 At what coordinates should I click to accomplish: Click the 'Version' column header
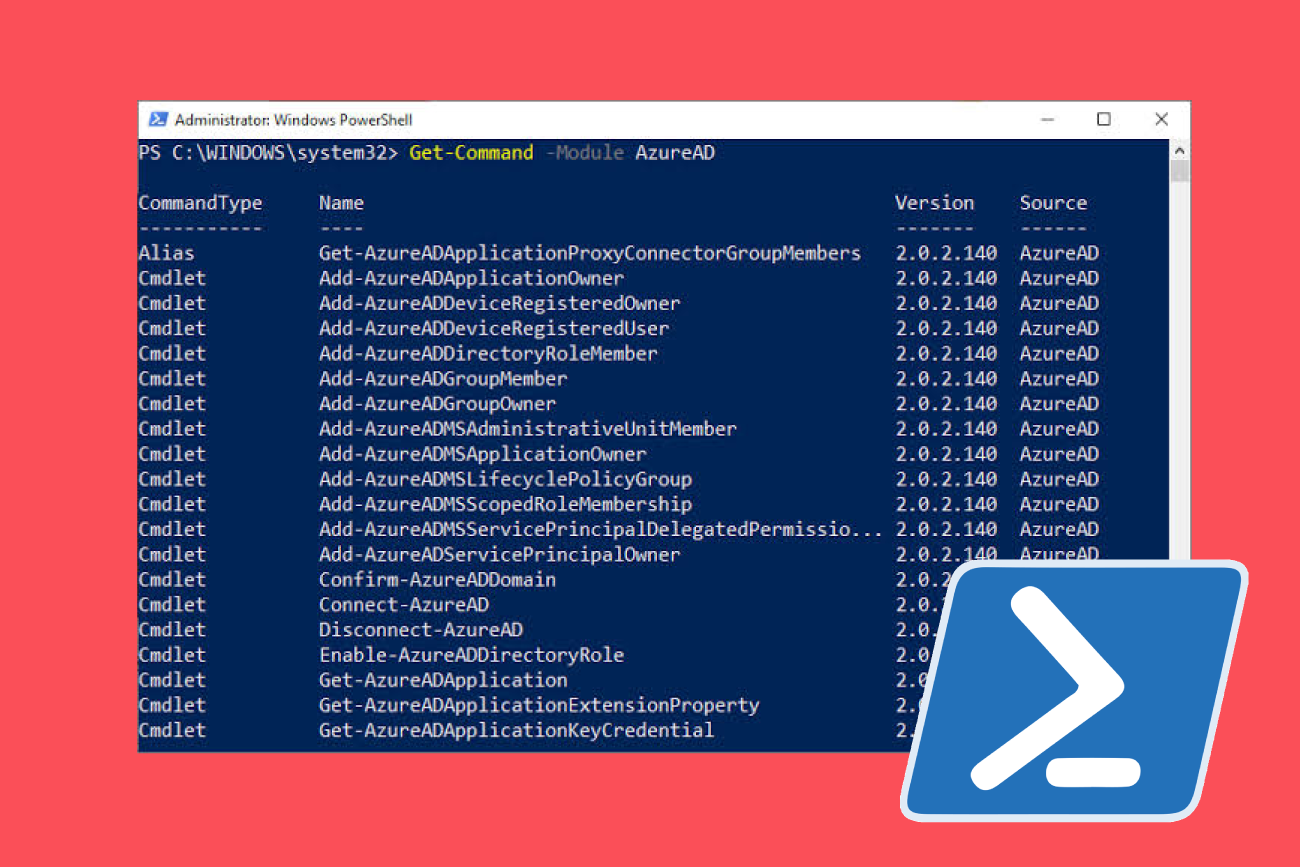tap(934, 203)
